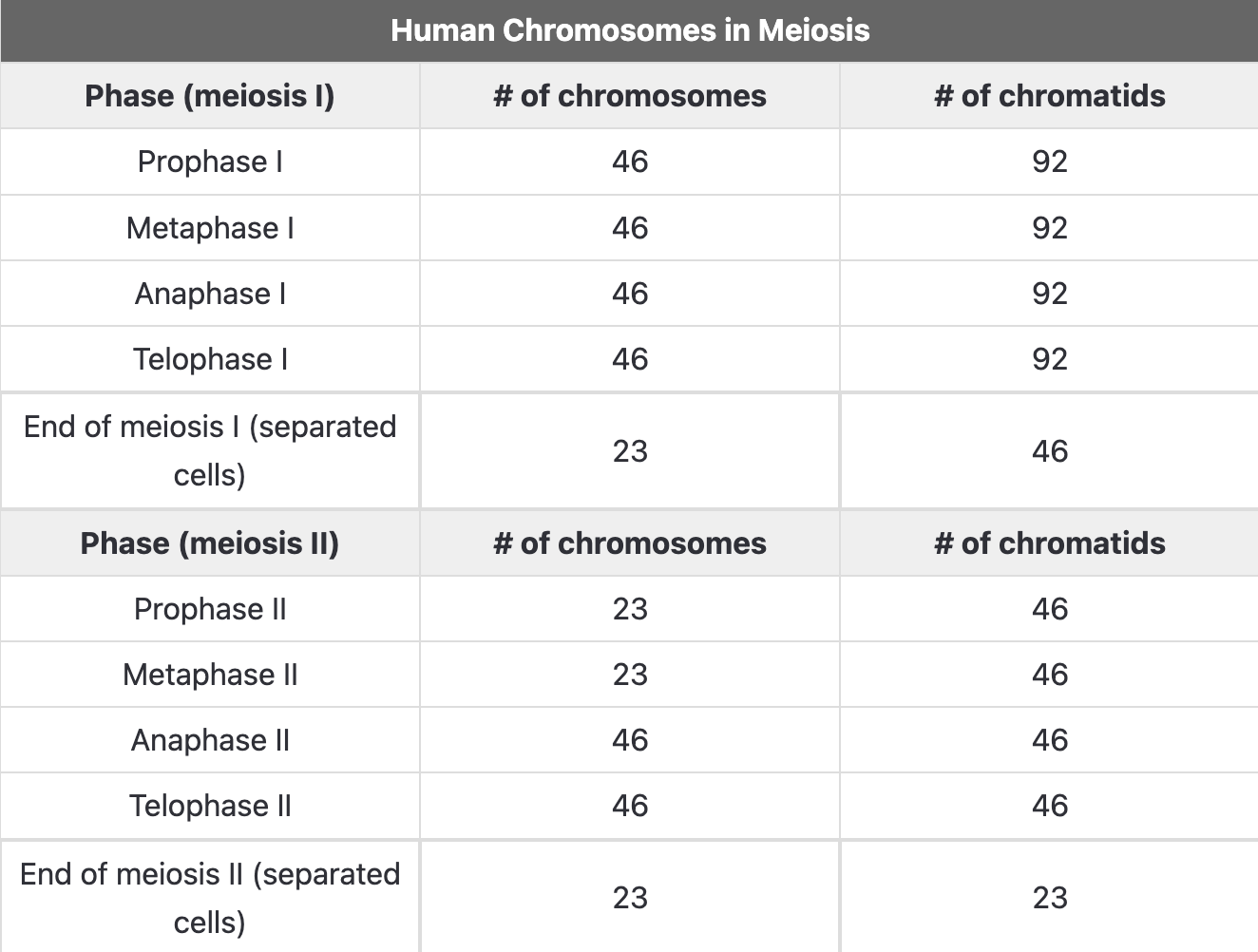Select the Phase (meiosis II) header cell
Viewport: 1258px width, 952px height.
pyautogui.click(x=210, y=543)
